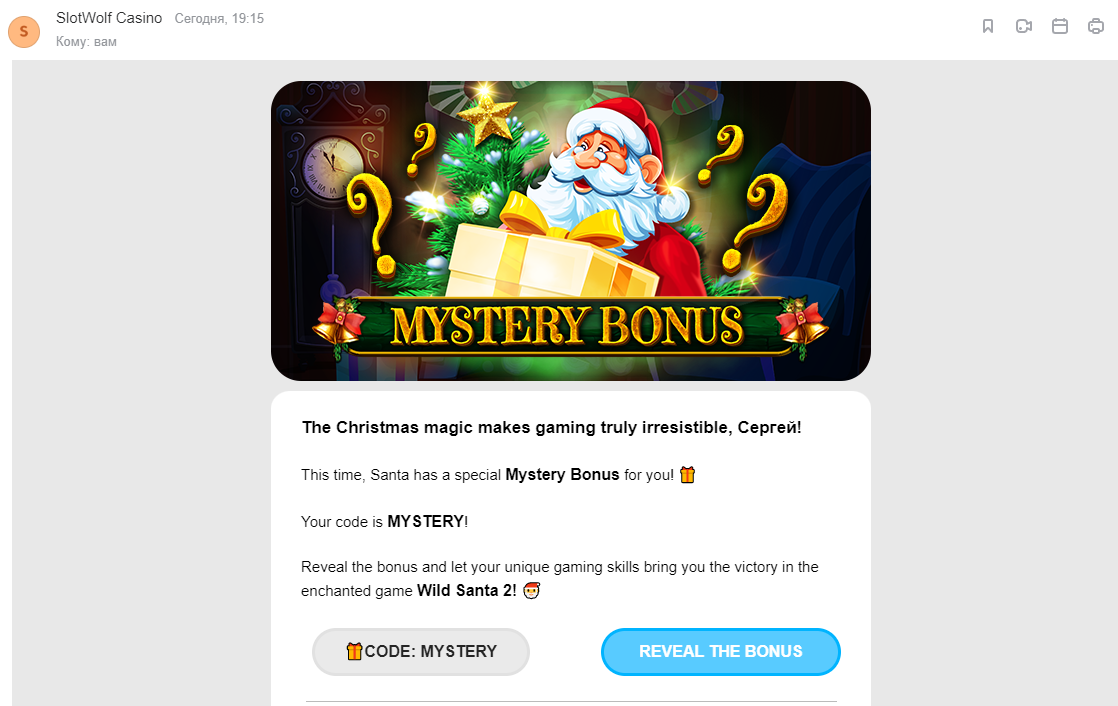Click the bold Wild Santa 2! game name
Screen dimensions: 1118x706
coord(467,590)
